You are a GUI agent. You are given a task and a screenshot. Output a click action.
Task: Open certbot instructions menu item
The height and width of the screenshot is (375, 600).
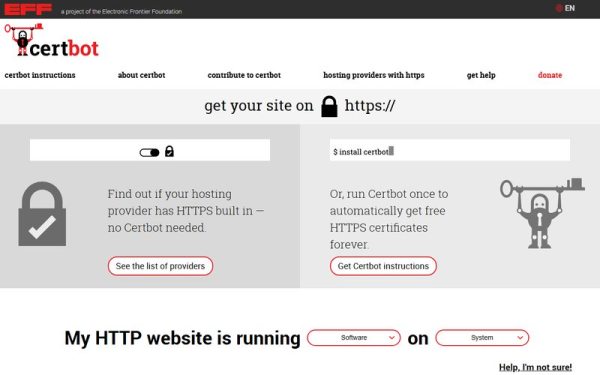click(x=40, y=75)
